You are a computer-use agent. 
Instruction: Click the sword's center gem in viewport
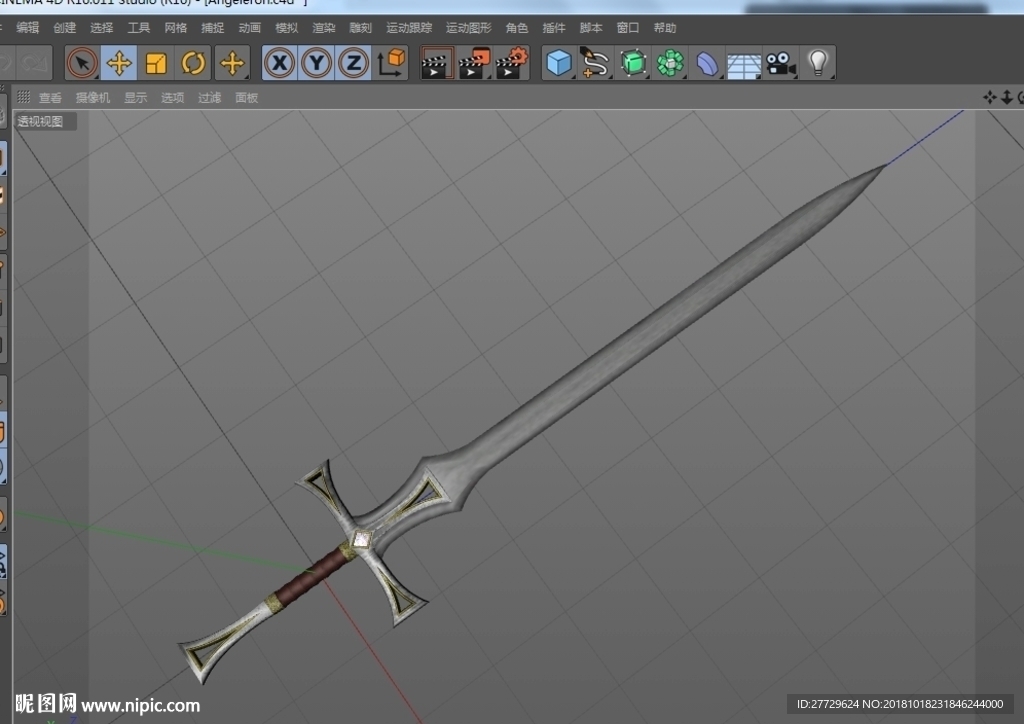click(361, 541)
